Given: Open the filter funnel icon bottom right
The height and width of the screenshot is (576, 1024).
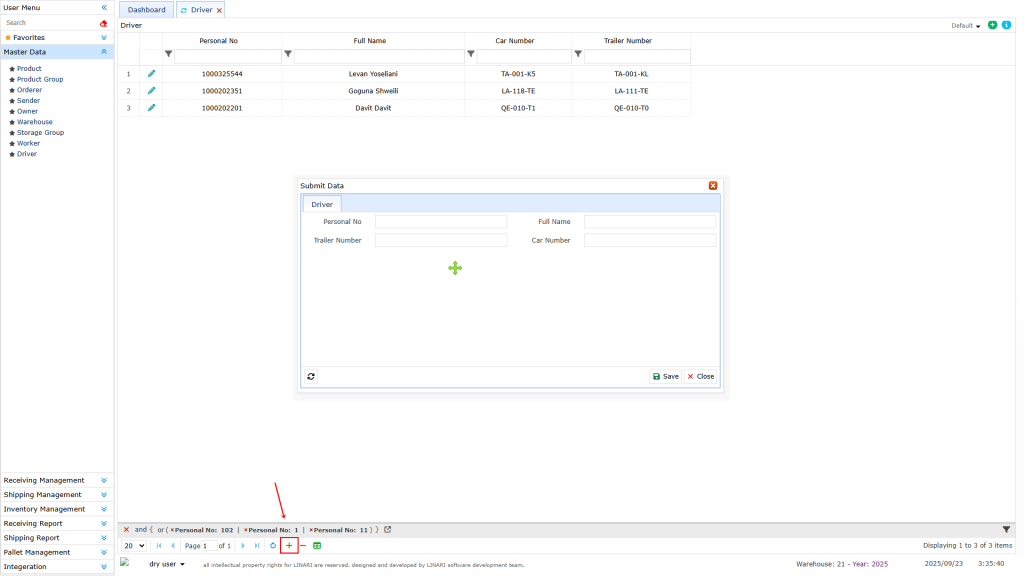Looking at the screenshot, I should tap(1004, 529).
